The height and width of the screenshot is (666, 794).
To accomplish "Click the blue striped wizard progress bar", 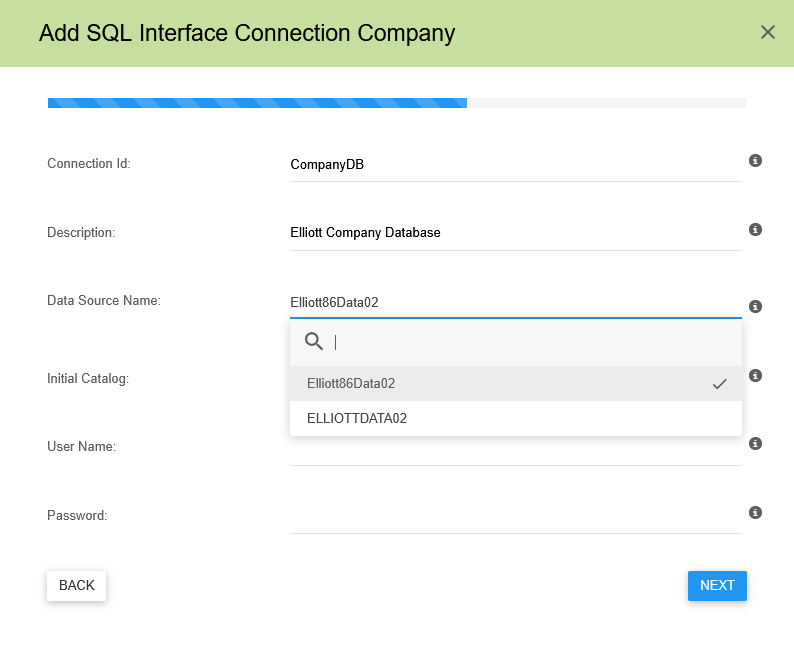I will tap(257, 103).
